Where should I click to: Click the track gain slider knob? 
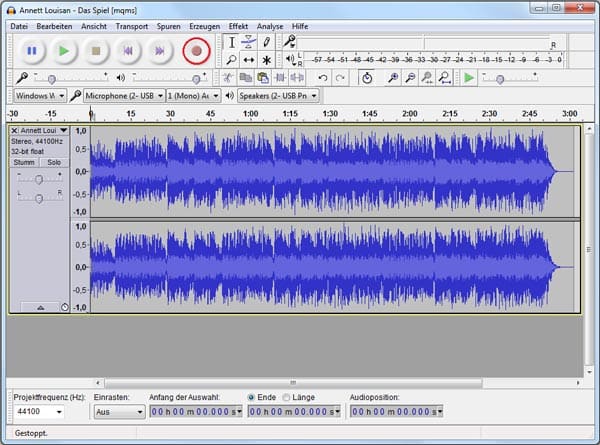(x=39, y=179)
